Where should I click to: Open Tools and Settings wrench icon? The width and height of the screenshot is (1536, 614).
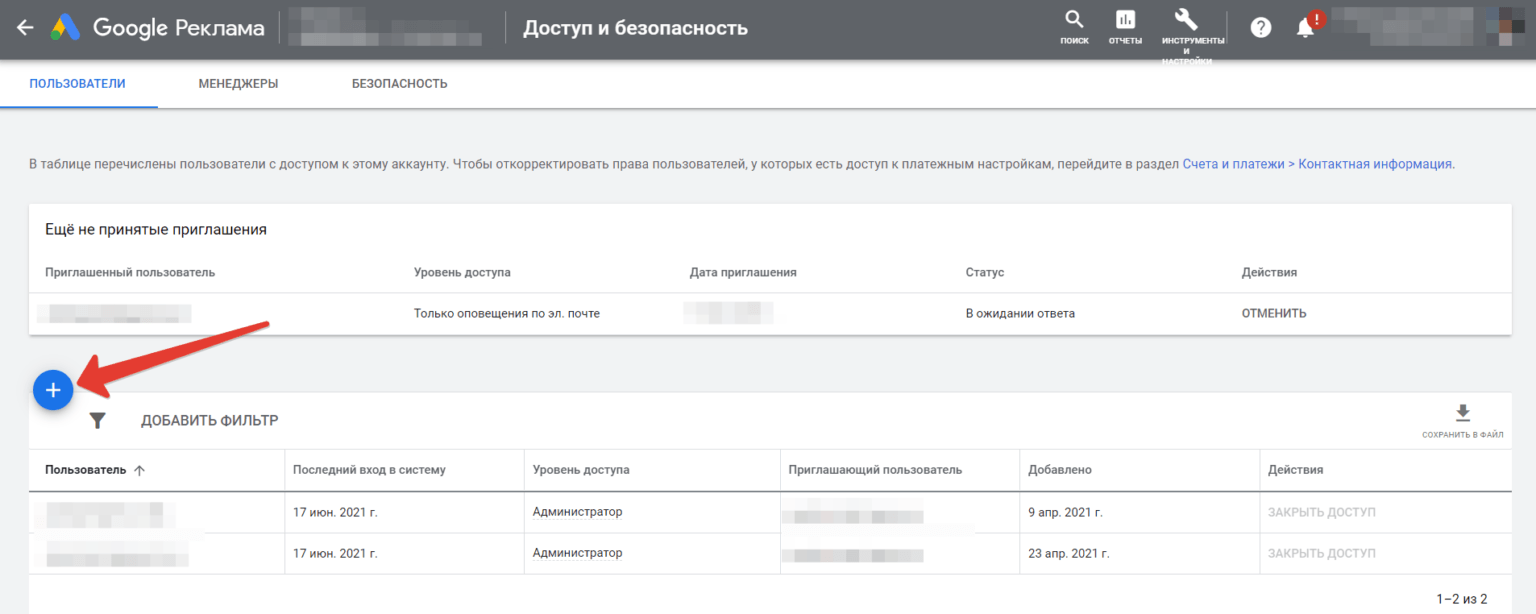(1186, 20)
